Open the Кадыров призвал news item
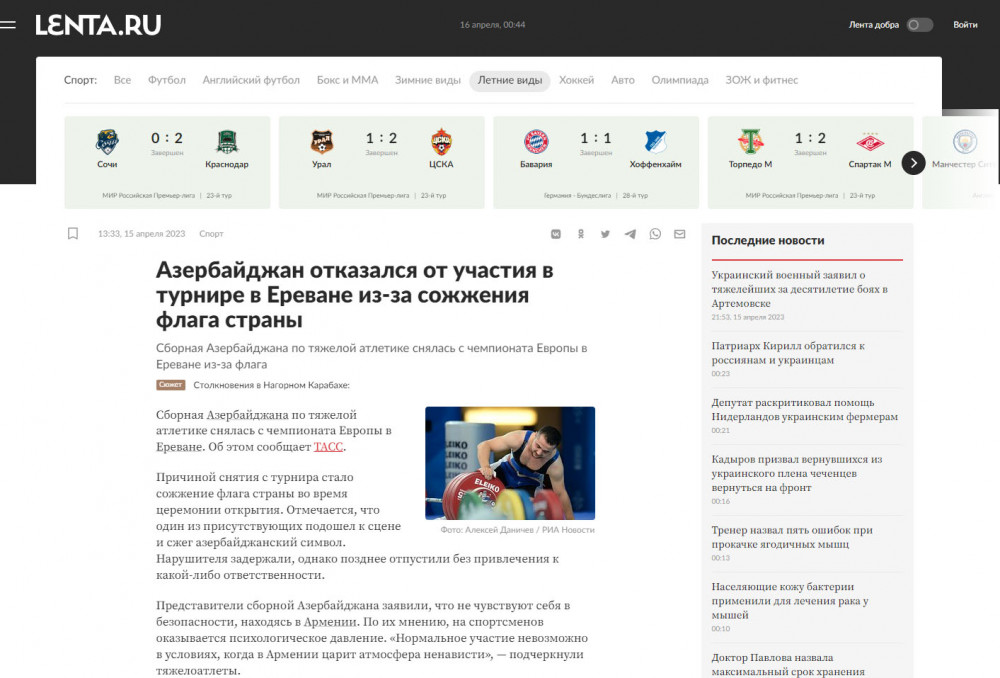Image resolution: width=1000 pixels, height=678 pixels. (797, 474)
